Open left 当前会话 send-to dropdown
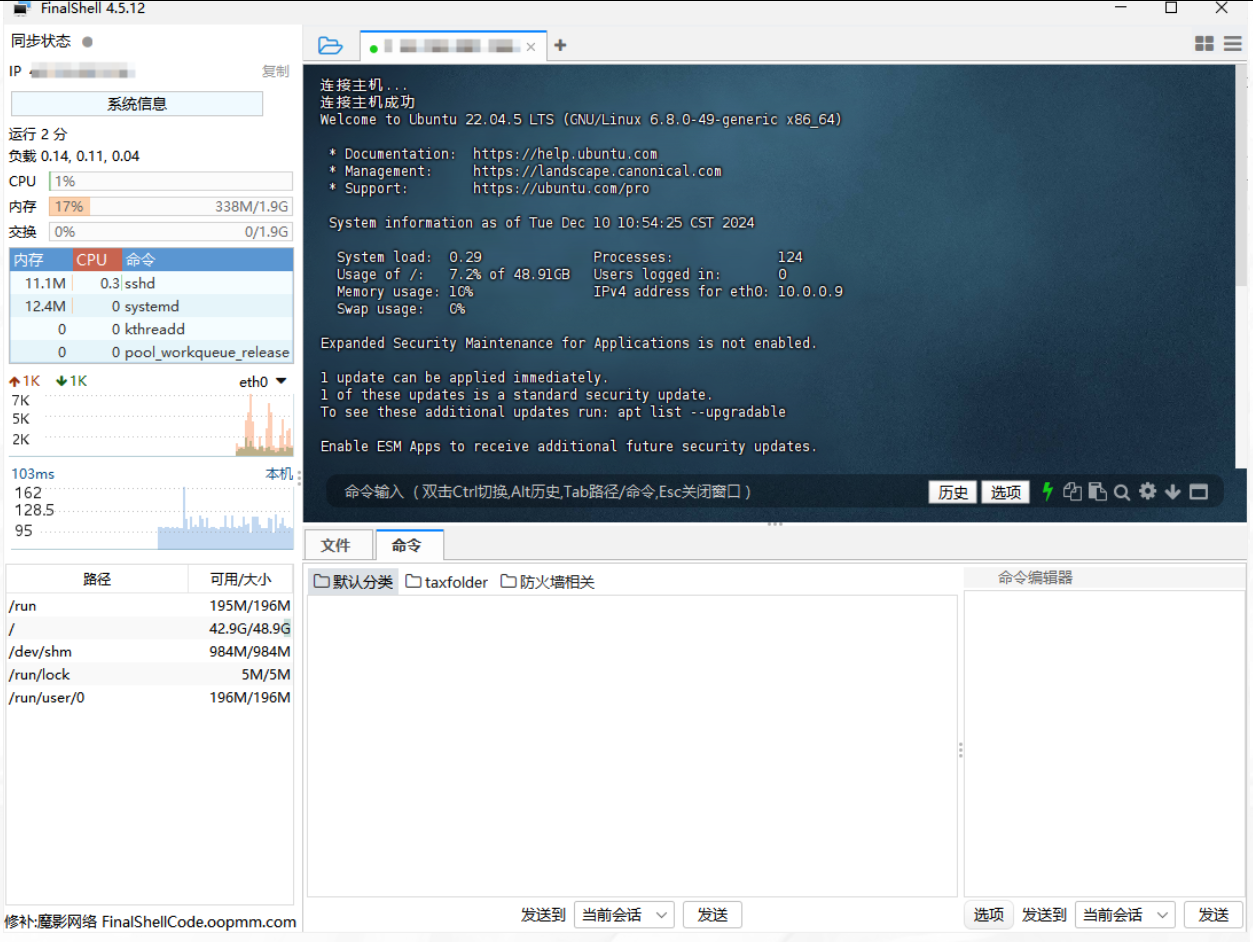The width and height of the screenshot is (1253, 942). click(624, 915)
